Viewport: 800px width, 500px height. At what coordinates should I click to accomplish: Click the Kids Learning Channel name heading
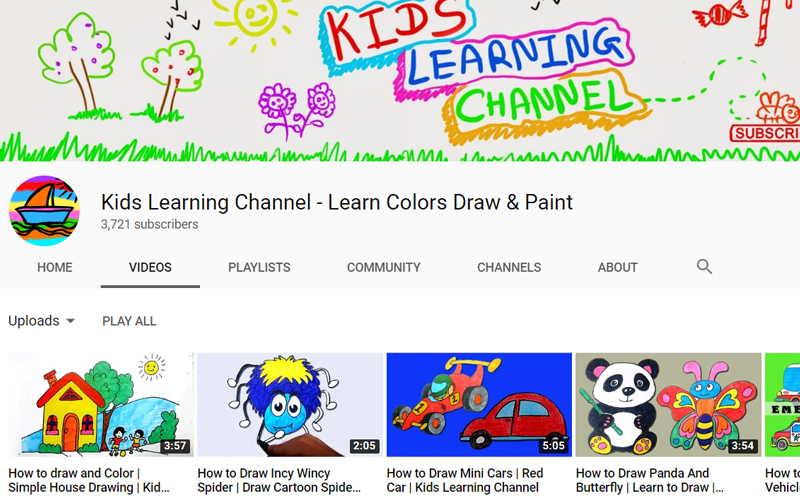[x=337, y=202]
